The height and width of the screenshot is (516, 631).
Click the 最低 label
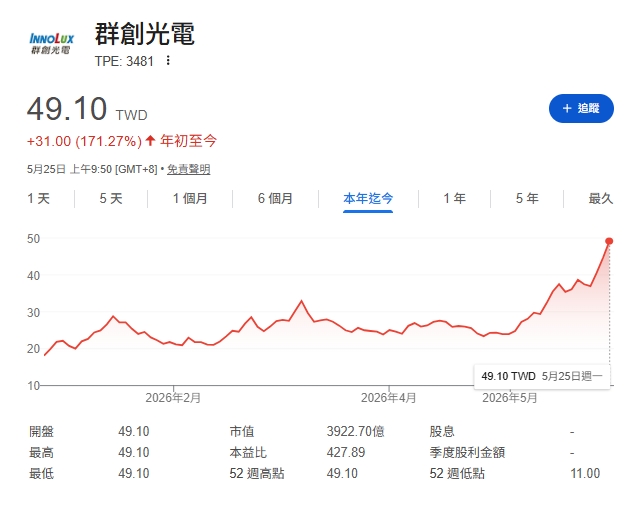pyautogui.click(x=41, y=473)
